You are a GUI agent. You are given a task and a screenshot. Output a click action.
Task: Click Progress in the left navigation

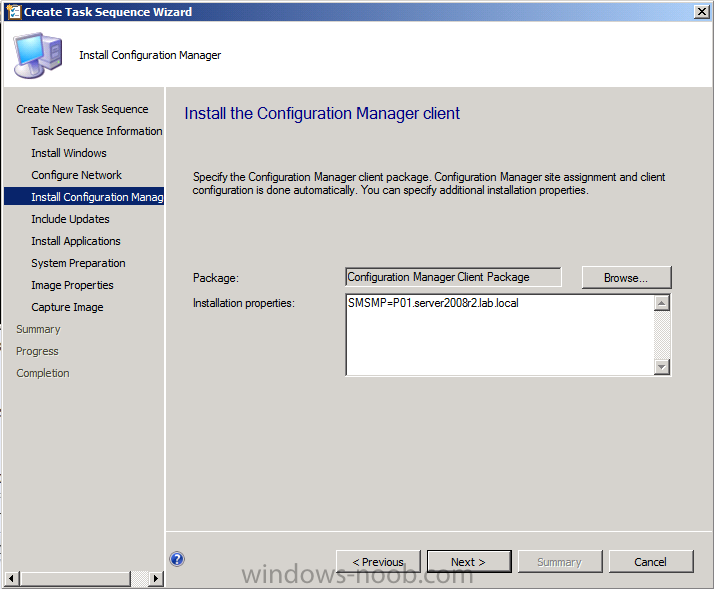tap(37, 351)
